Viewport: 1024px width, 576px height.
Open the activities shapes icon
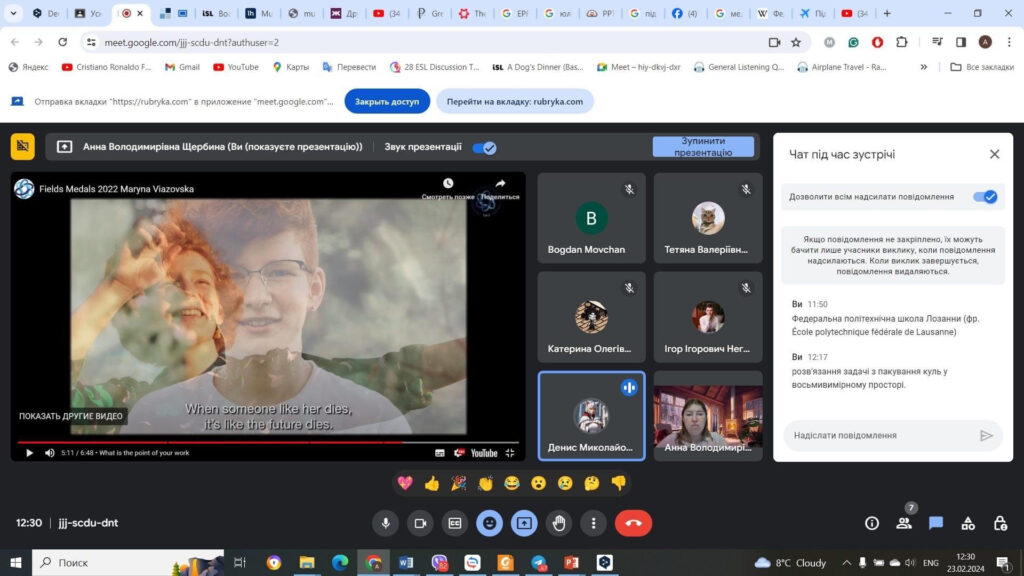tap(968, 523)
